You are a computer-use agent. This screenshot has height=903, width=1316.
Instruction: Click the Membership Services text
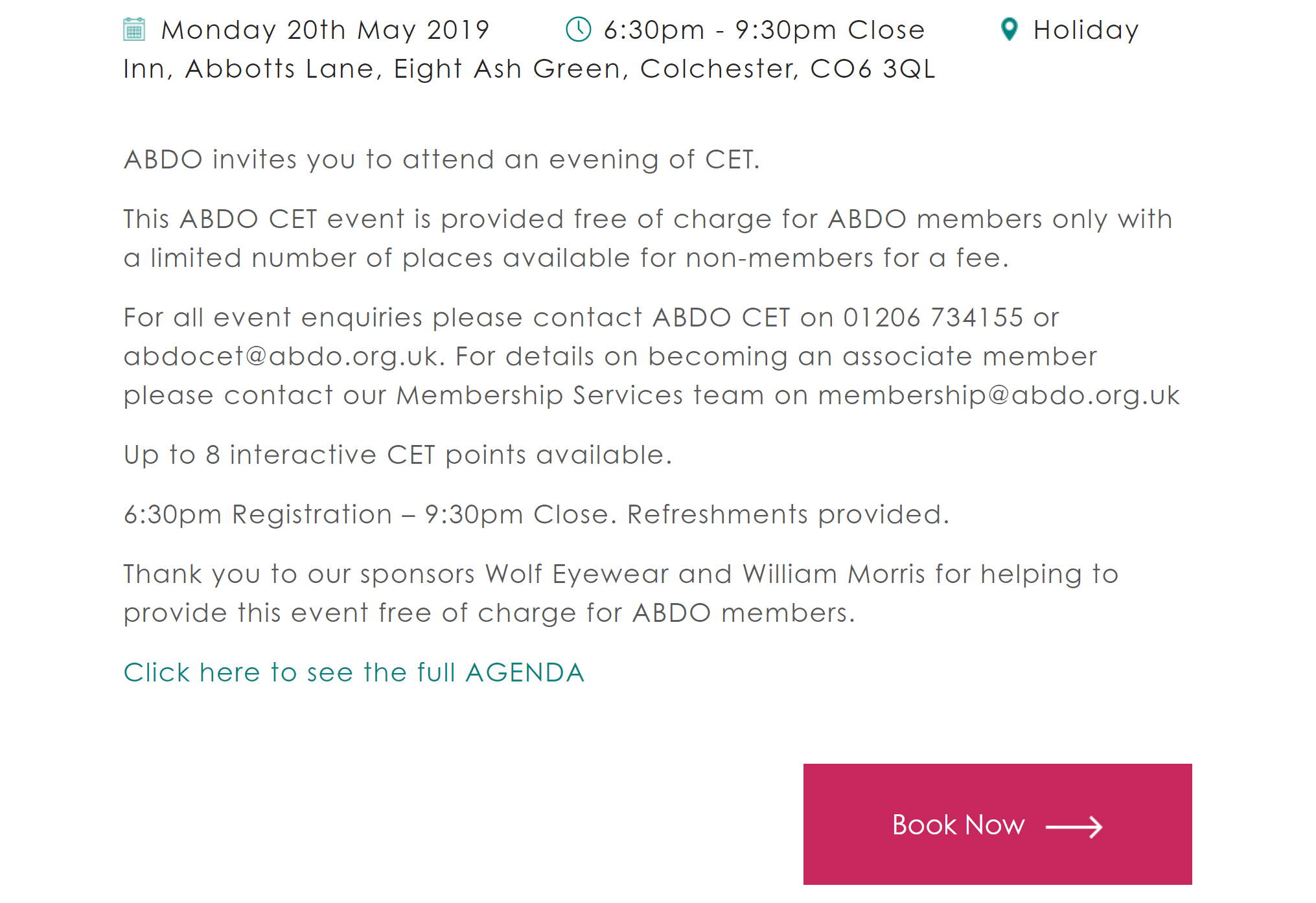coord(539,396)
